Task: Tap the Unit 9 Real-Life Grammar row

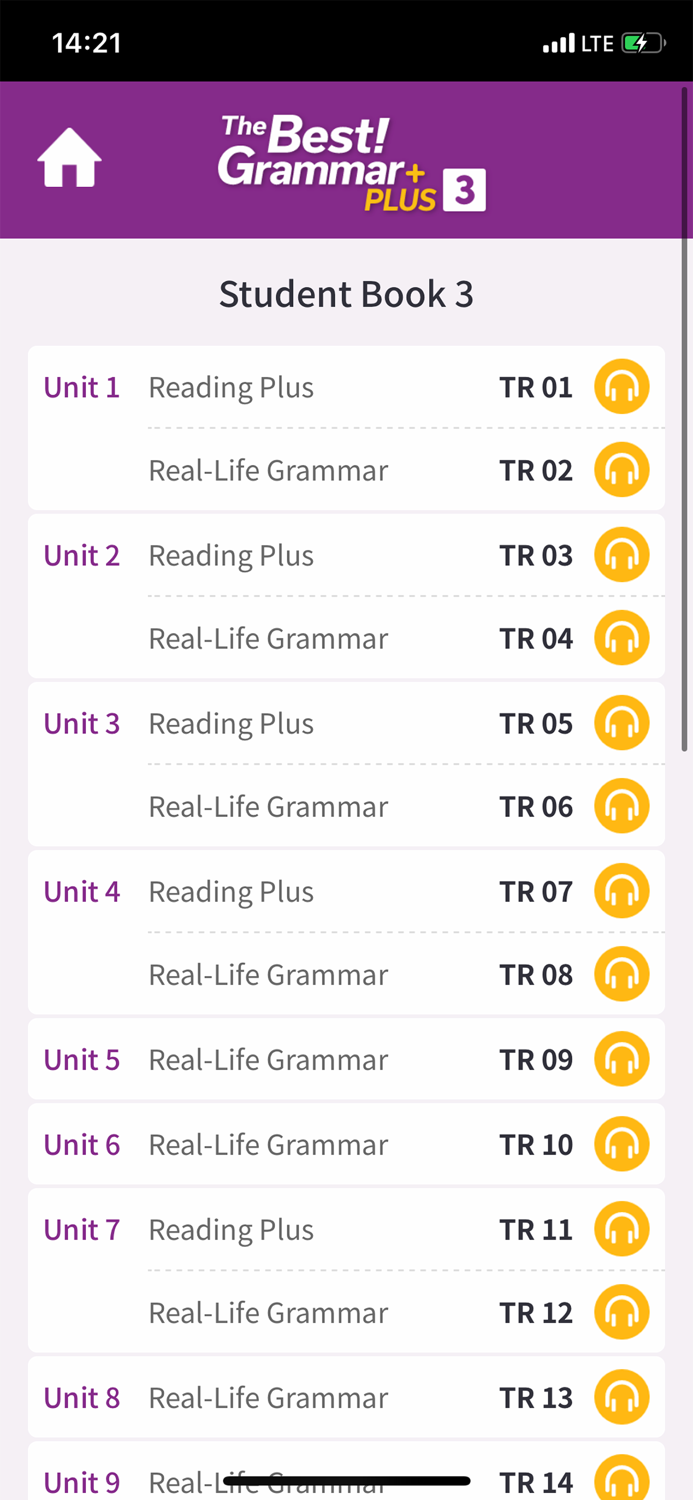Action: (268, 1481)
